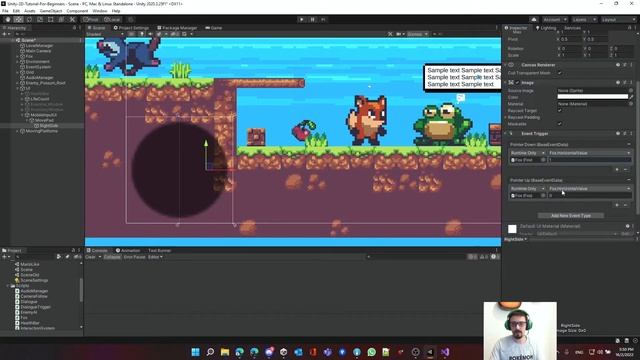Screen dimensions: 640x360
Task: Select the Scale tool in the toolbar
Action: (40, 19)
